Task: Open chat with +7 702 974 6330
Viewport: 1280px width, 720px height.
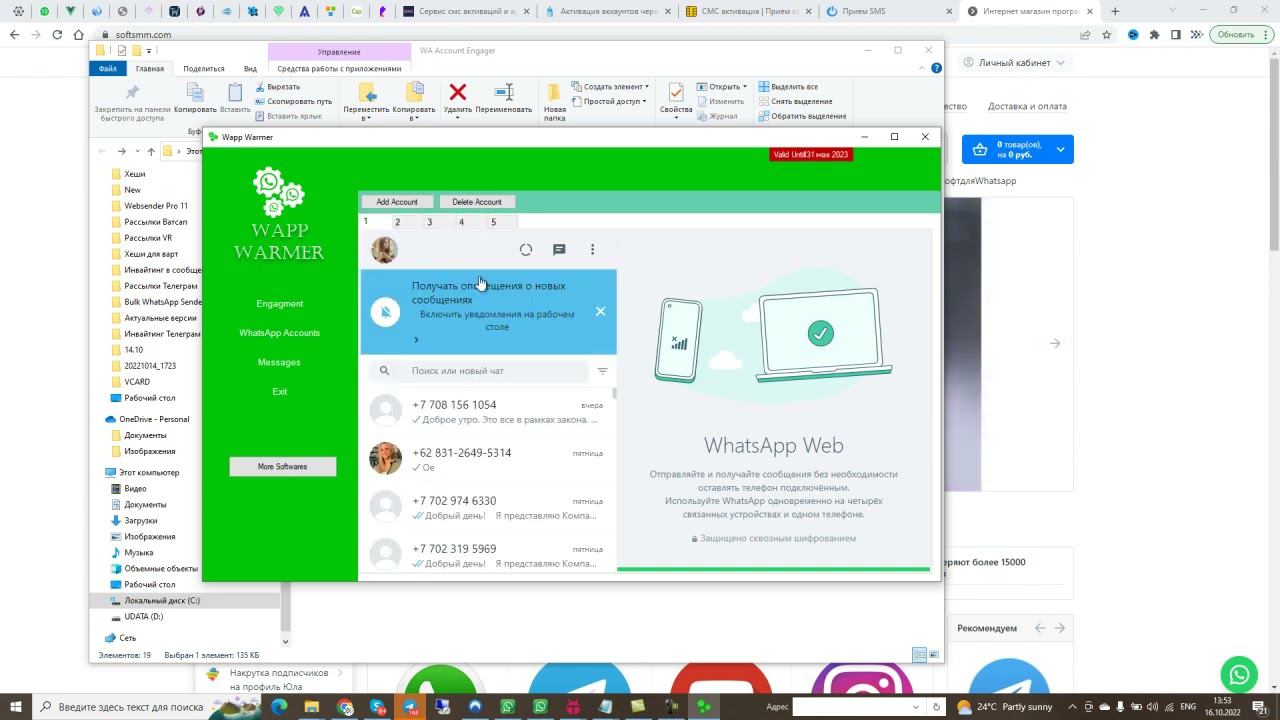Action: point(488,507)
